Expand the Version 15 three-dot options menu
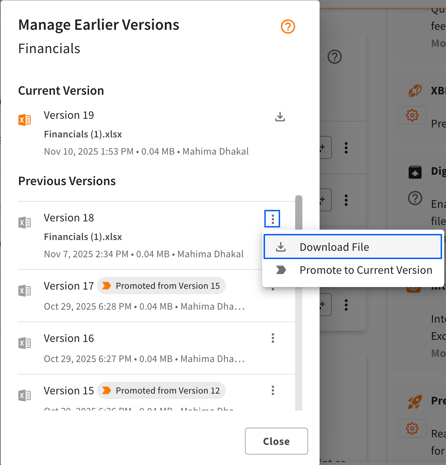The height and width of the screenshot is (465, 446). (x=273, y=390)
